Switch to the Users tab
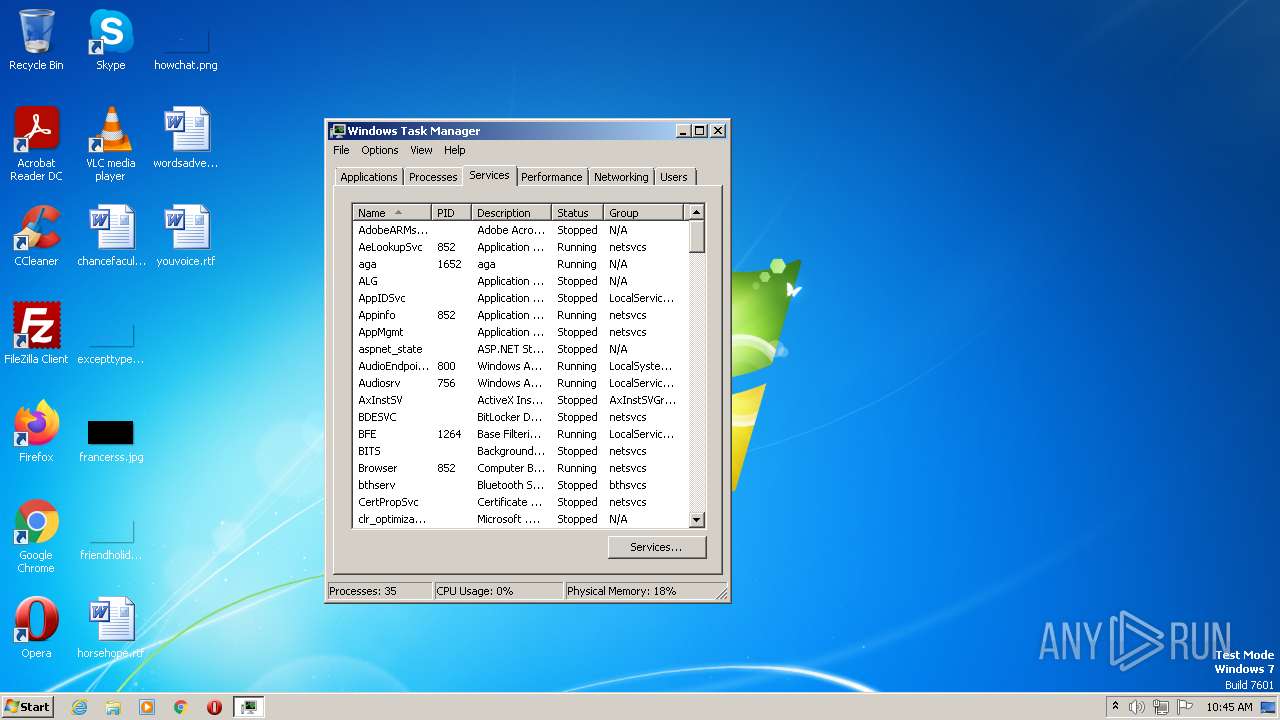 (x=674, y=177)
